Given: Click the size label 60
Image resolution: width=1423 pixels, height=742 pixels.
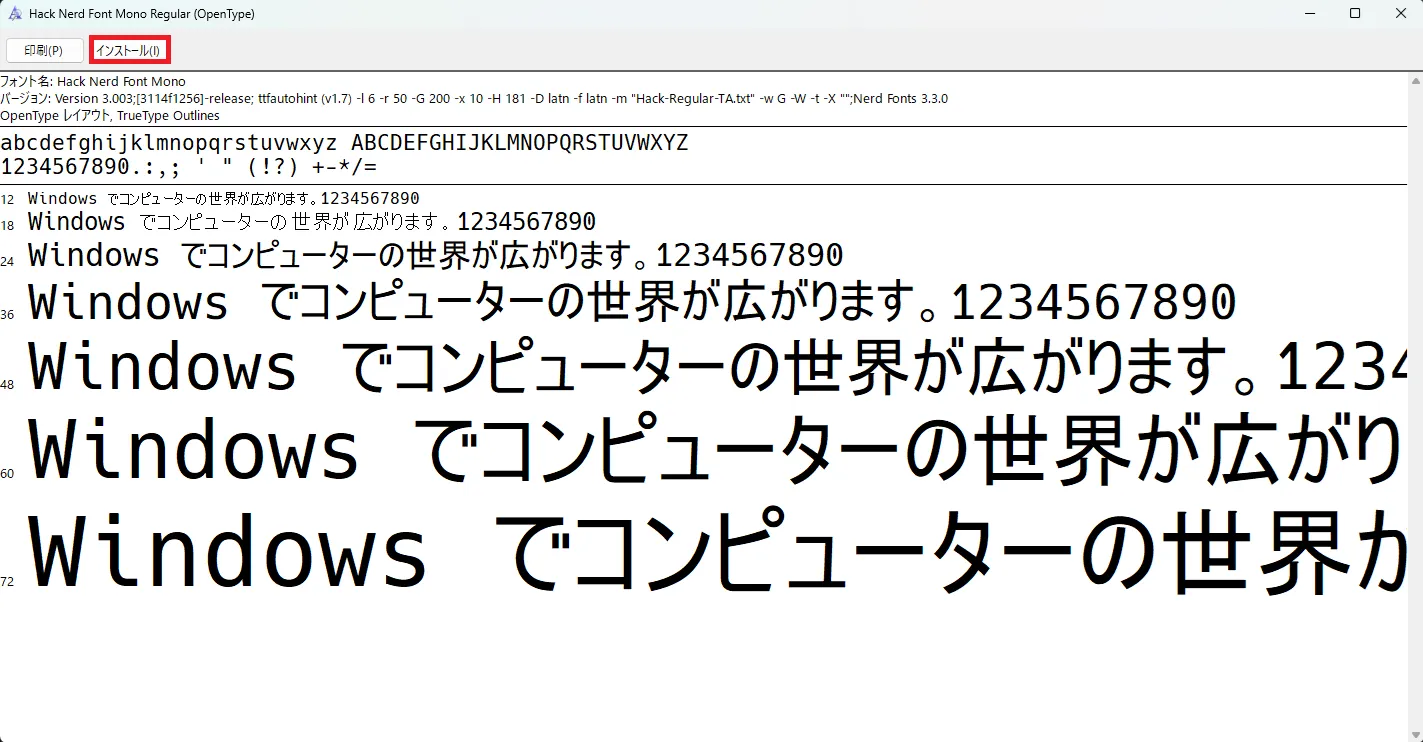Looking at the screenshot, I should click(7, 473).
